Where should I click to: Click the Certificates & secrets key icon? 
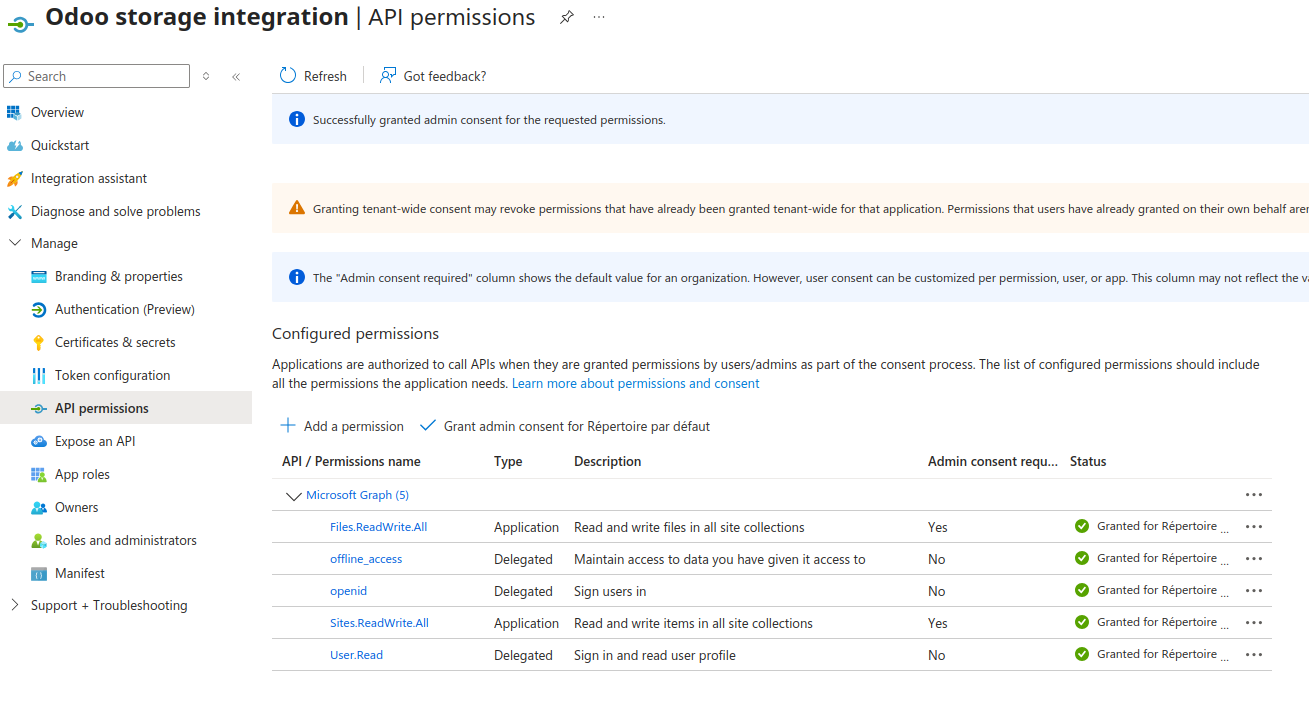pyautogui.click(x=39, y=342)
